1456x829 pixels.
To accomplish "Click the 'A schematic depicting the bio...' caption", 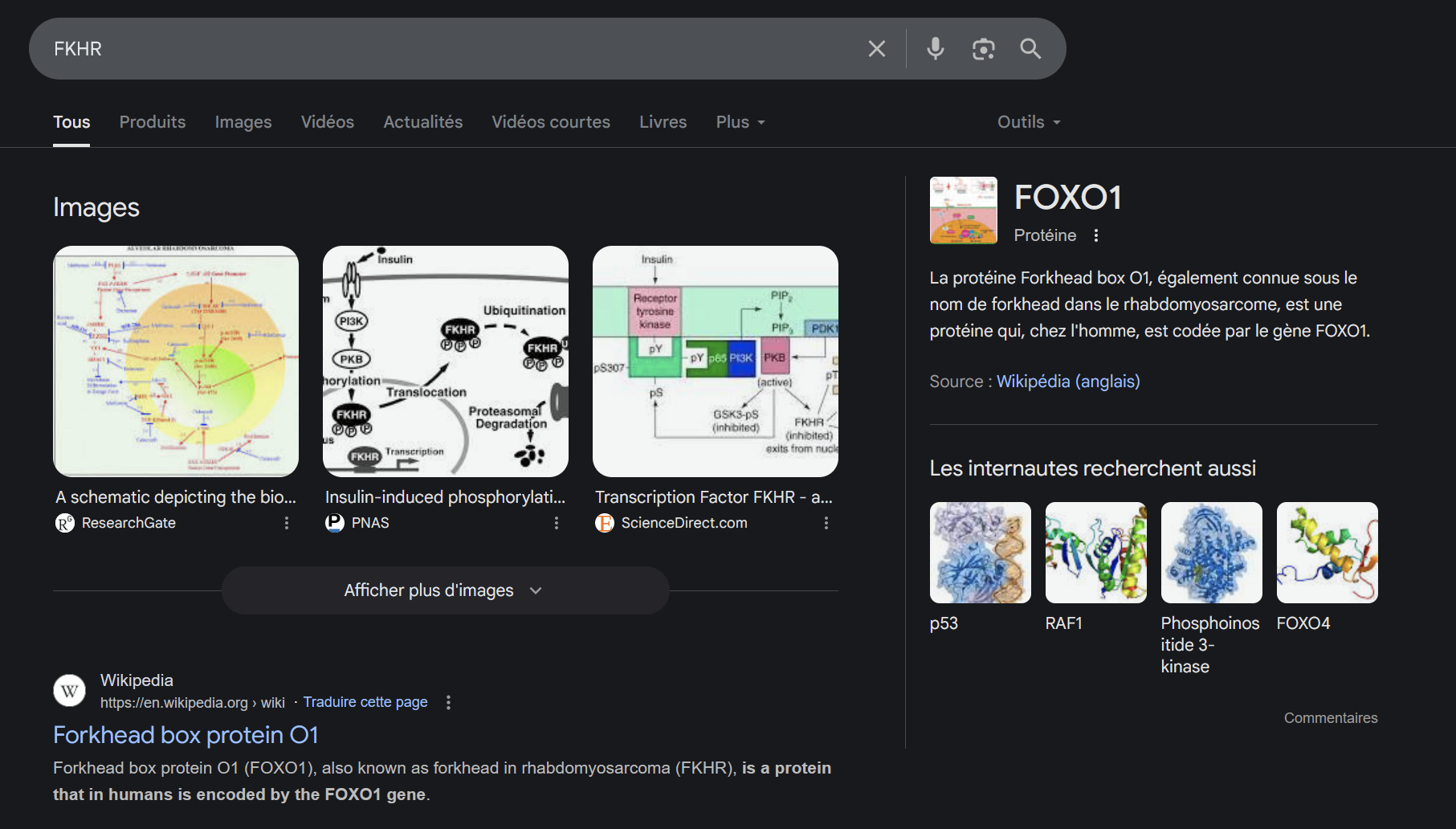I will tap(176, 497).
